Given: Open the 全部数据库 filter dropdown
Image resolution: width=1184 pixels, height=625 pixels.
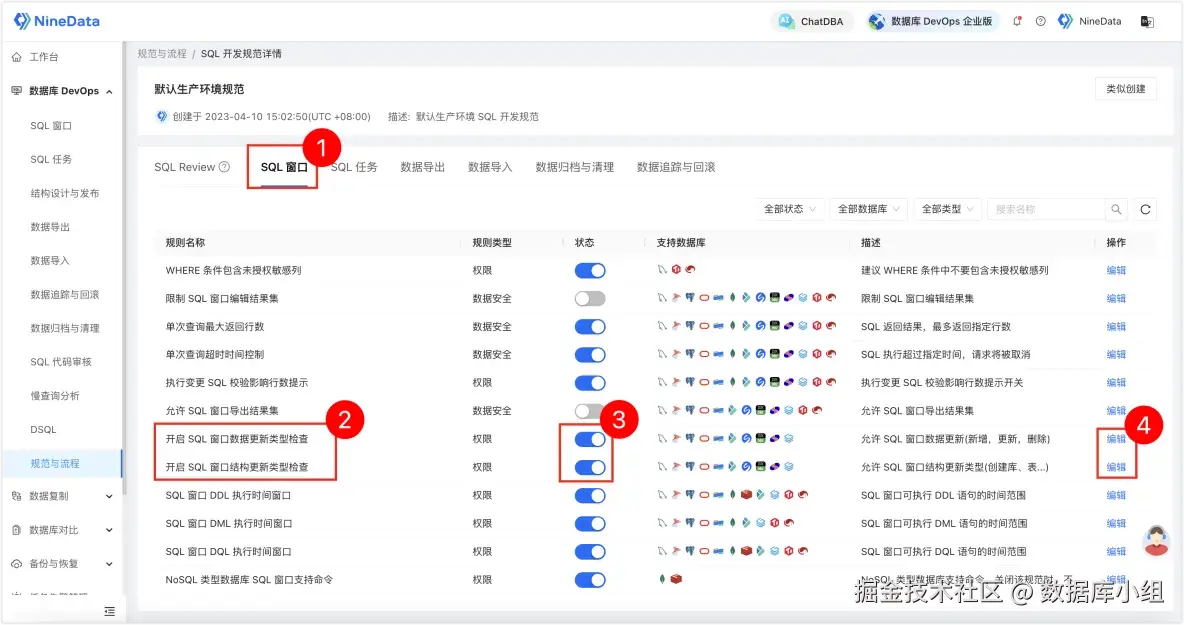Looking at the screenshot, I should coord(866,209).
